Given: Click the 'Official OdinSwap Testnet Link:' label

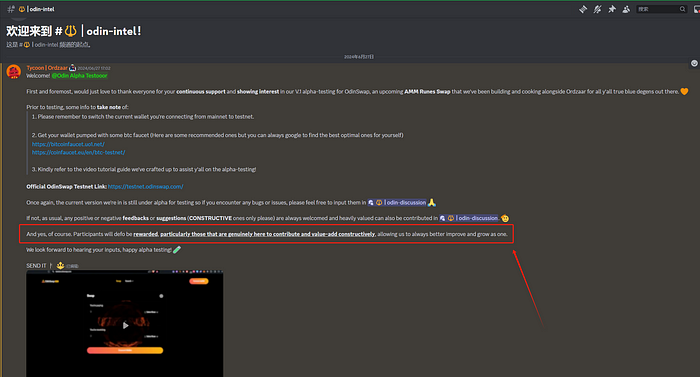Looking at the screenshot, I should (x=67, y=187).
